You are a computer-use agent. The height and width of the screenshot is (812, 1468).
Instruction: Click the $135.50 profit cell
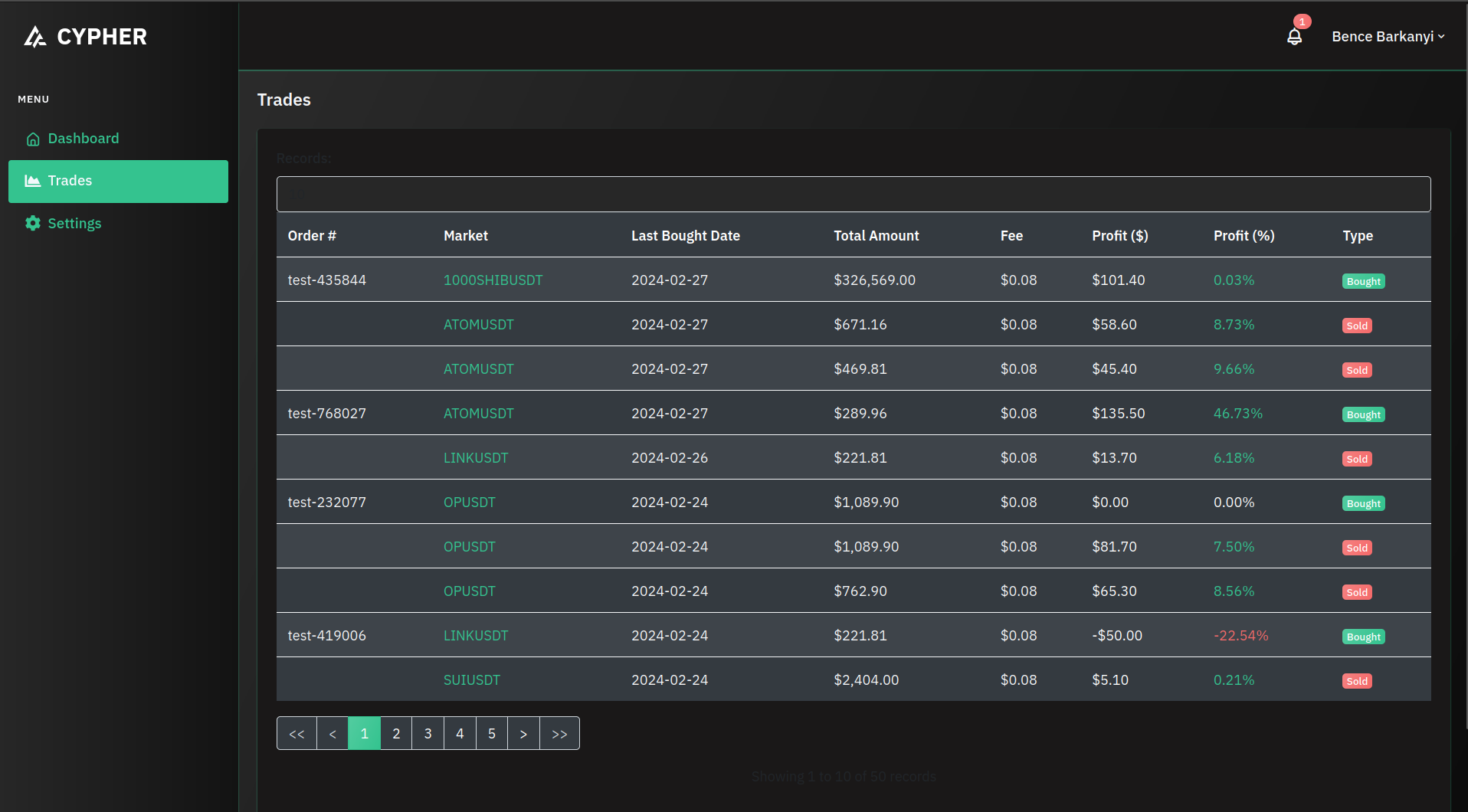[1118, 414]
